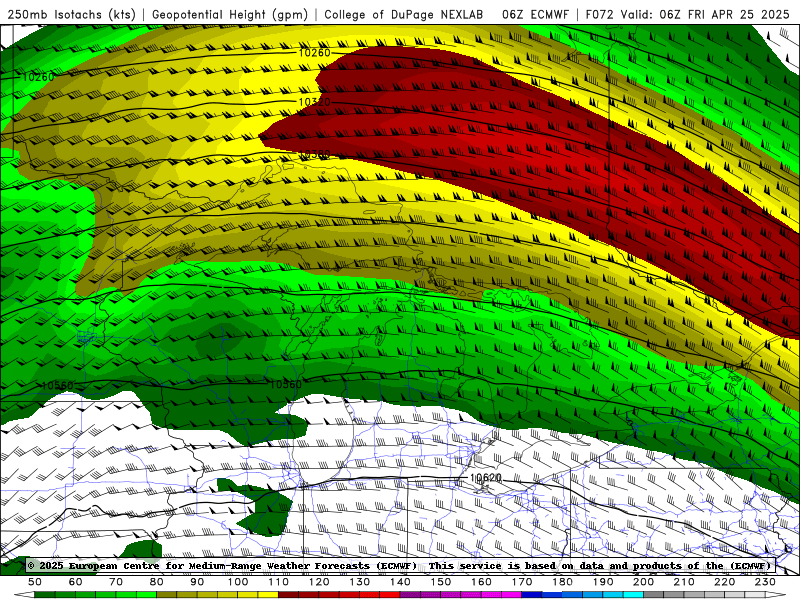The height and width of the screenshot is (600, 800).
Task: Click the '190' value on the color scale
Action: pos(603,582)
